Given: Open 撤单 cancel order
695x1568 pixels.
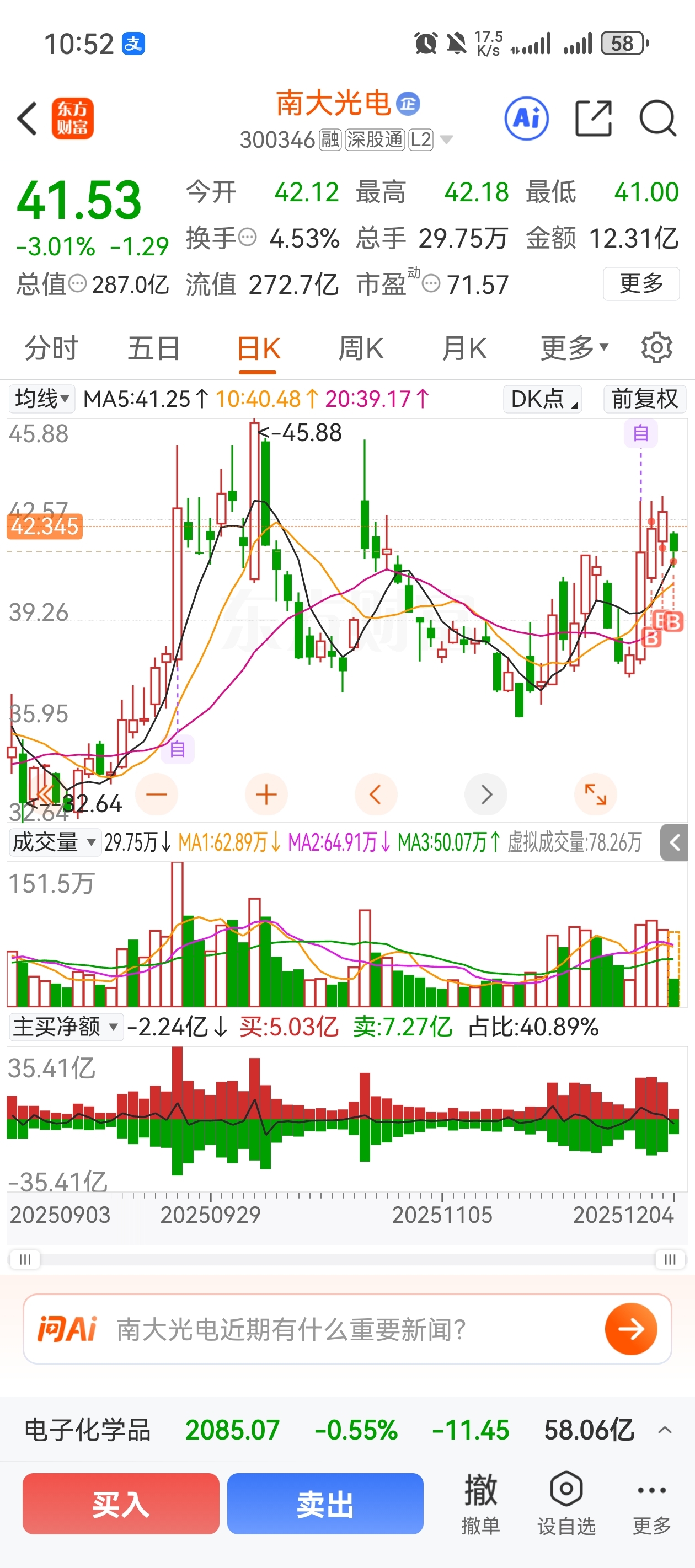Looking at the screenshot, I should pos(480,1503).
